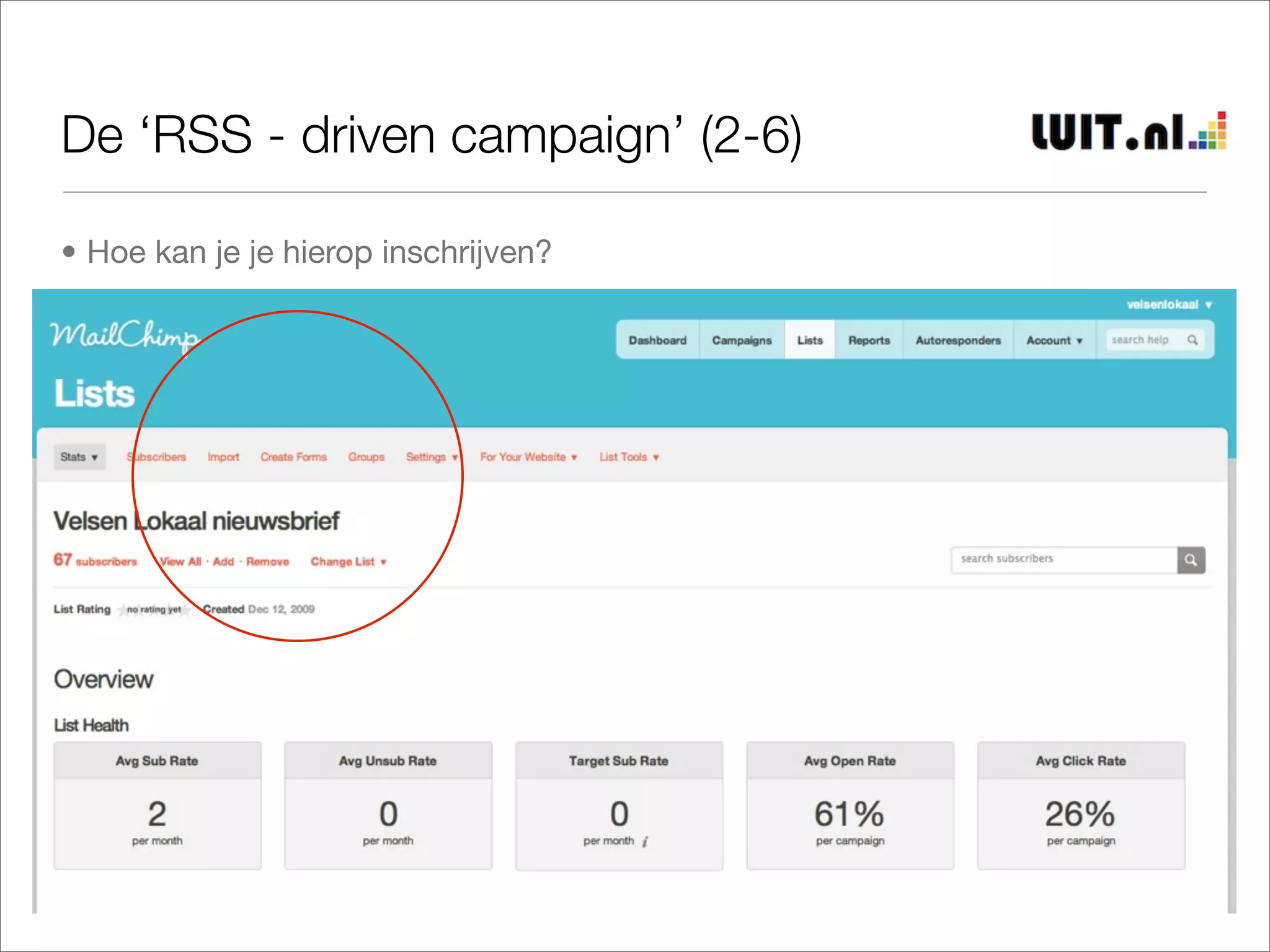Open the Change List dropdown
1270x952 pixels.
point(349,562)
